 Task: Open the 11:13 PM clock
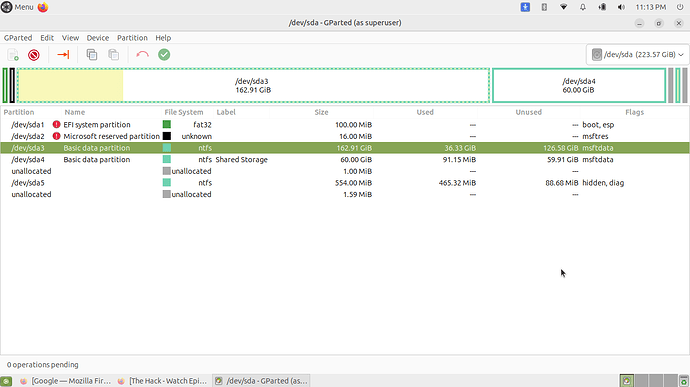click(x=651, y=7)
